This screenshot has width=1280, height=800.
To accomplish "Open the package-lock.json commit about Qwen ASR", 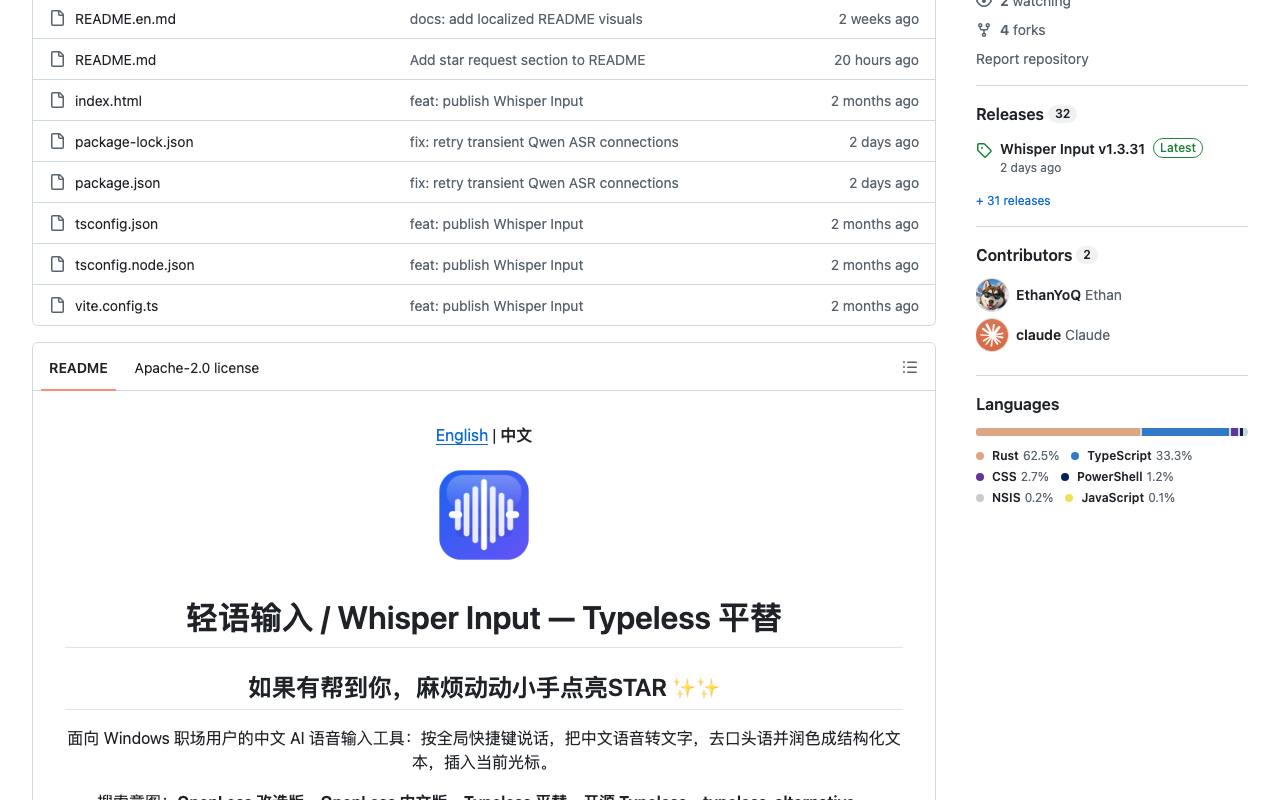I will (544, 142).
